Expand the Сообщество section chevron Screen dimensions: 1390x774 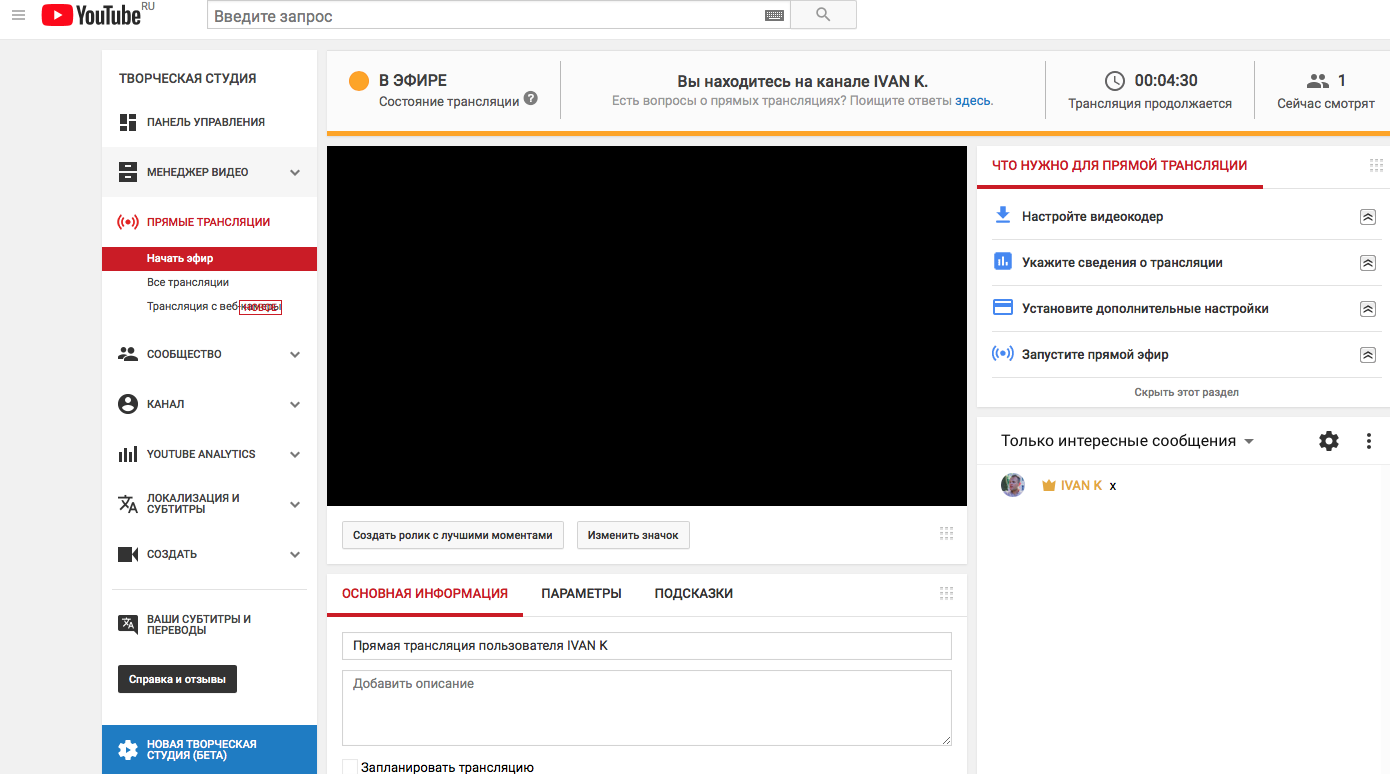(295, 354)
